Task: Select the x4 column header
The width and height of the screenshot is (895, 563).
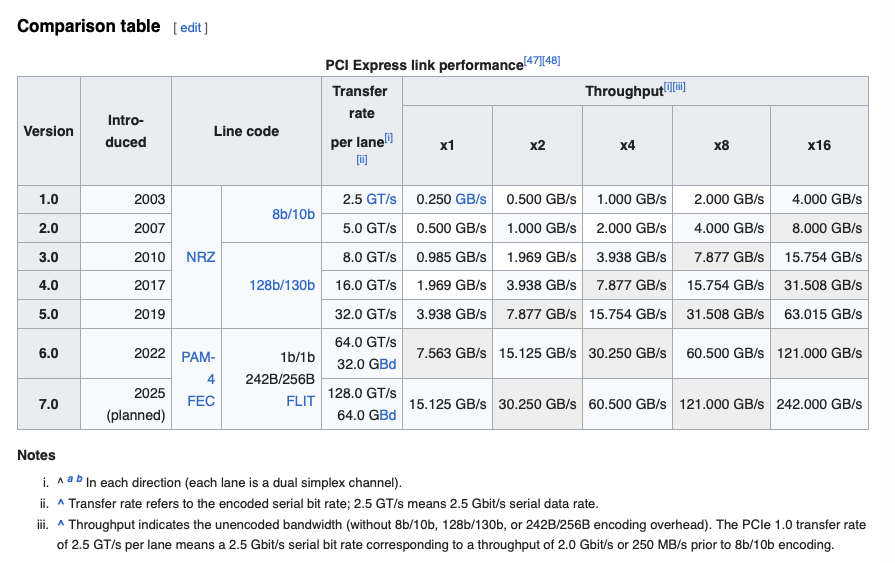Action: point(627,145)
